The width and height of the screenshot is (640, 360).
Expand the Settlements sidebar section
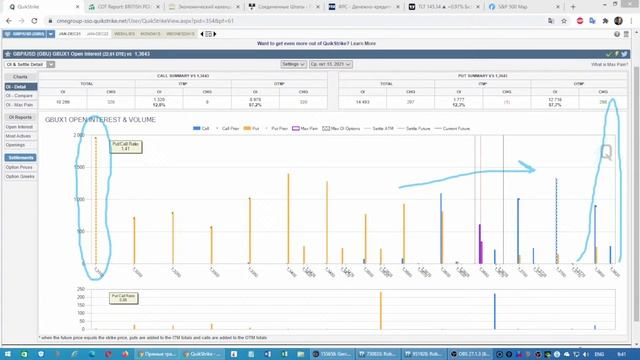21,158
